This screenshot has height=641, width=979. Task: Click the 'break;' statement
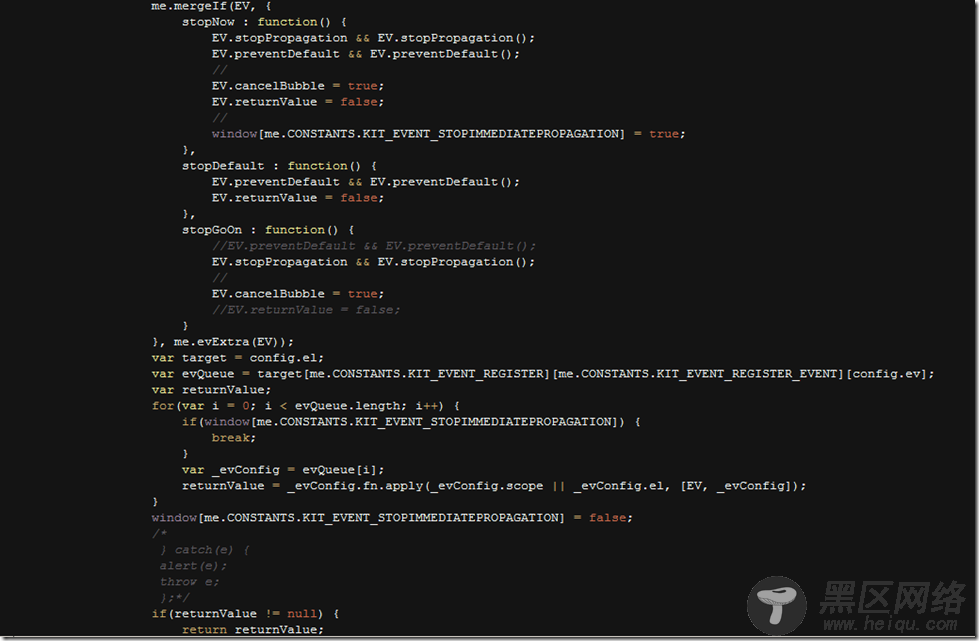point(234,438)
